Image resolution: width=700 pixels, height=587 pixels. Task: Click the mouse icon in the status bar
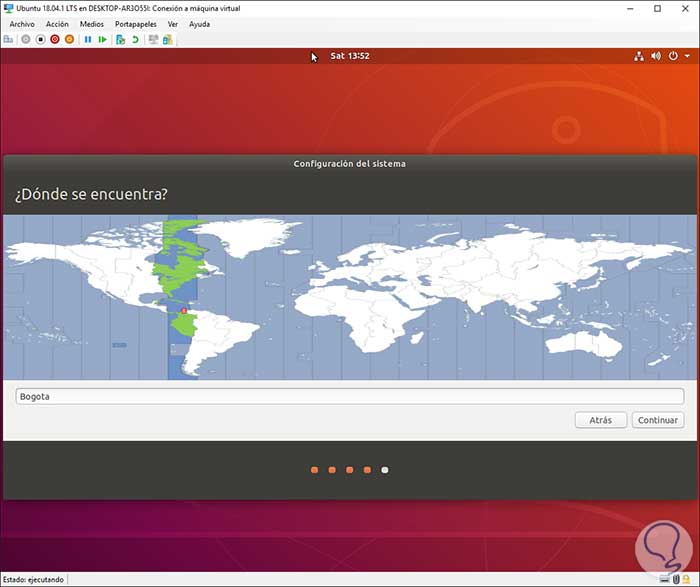click(x=676, y=579)
